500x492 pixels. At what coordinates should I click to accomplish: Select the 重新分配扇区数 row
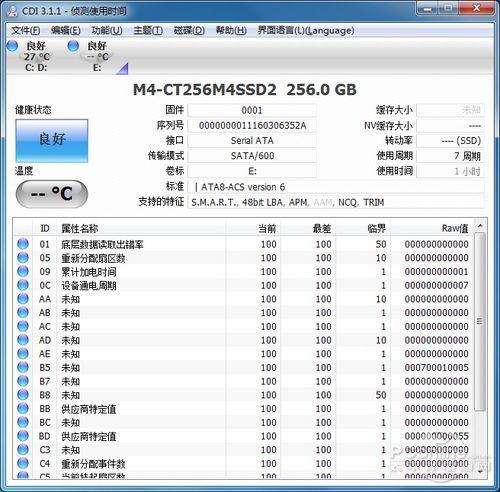click(244, 258)
